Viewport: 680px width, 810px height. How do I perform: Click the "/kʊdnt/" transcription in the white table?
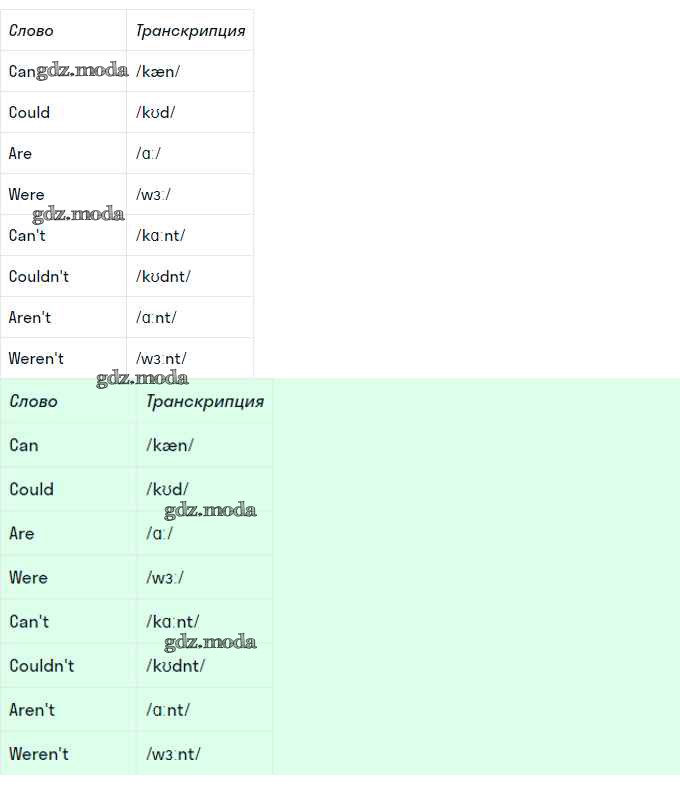pyautogui.click(x=164, y=276)
